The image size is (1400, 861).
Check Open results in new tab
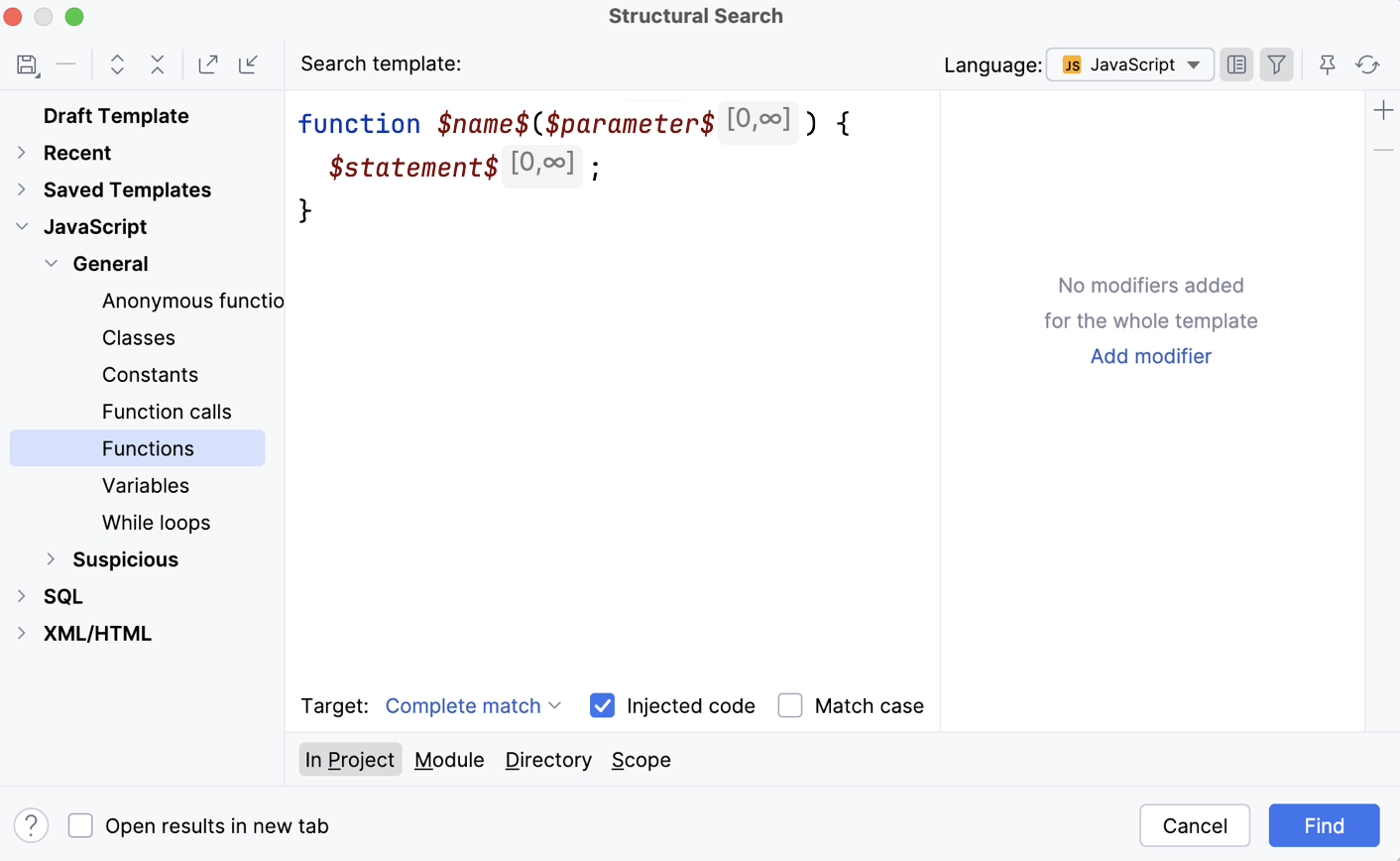point(79,825)
